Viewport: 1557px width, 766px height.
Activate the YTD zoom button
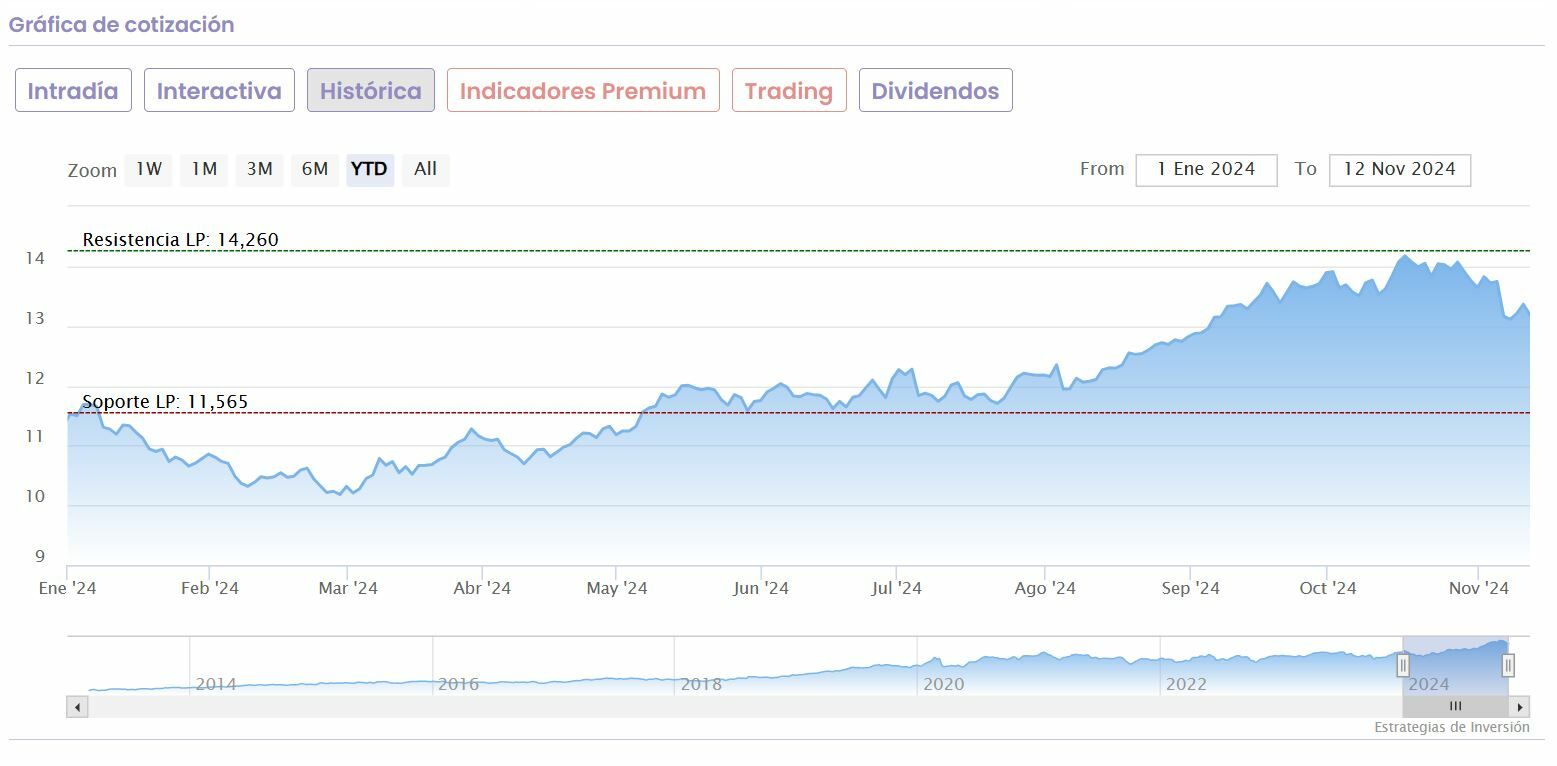[370, 169]
